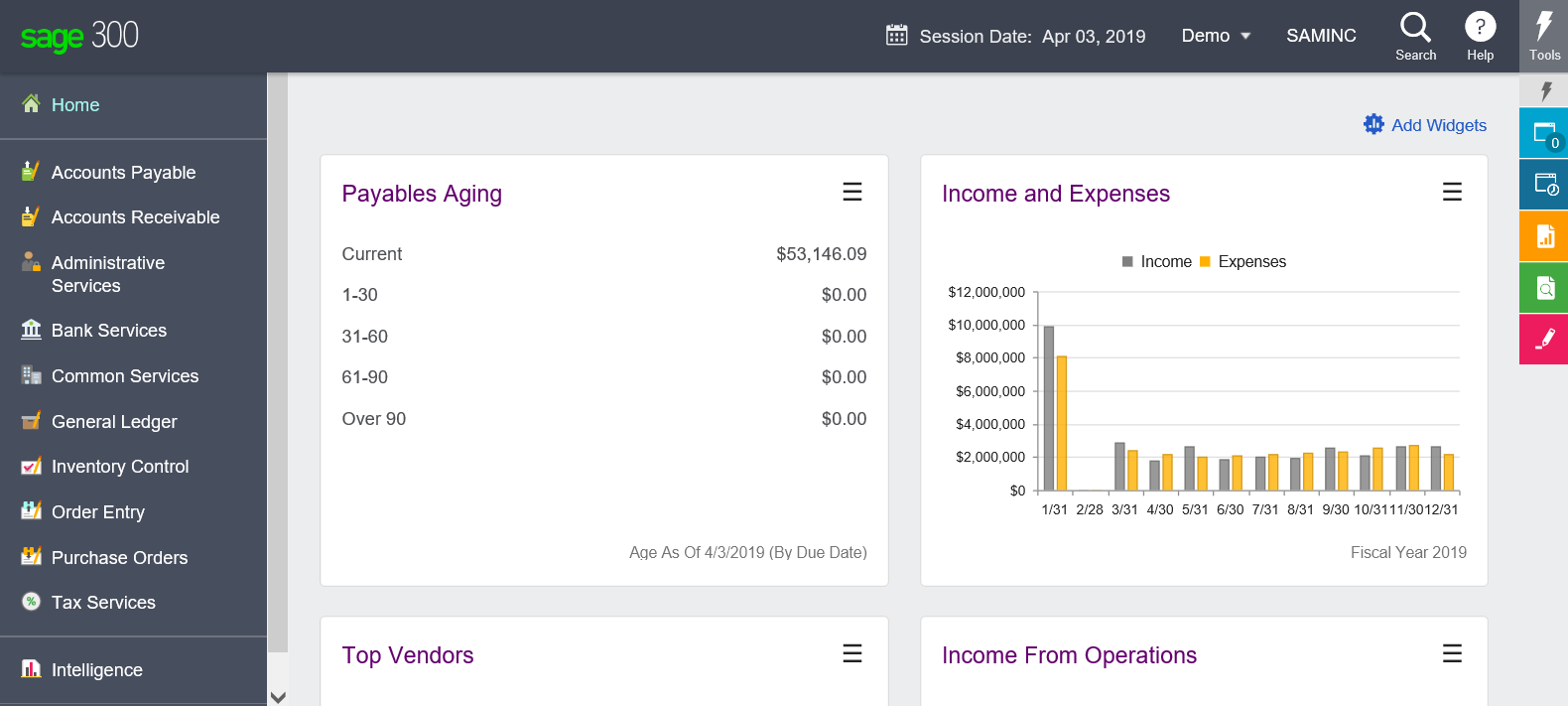1568x706 pixels.
Task: Open General Ledger from navigation menu
Action: tap(114, 422)
